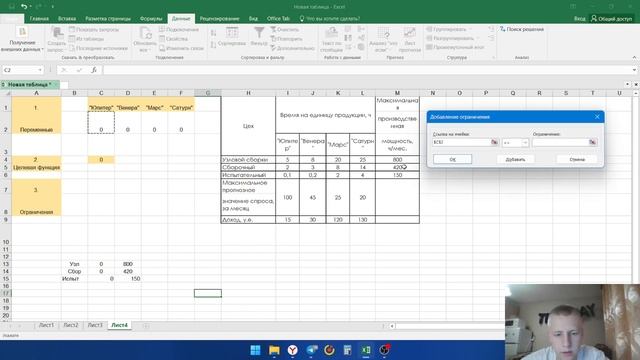
Task: Click range selector icon beside cell reference
Action: tap(494, 142)
